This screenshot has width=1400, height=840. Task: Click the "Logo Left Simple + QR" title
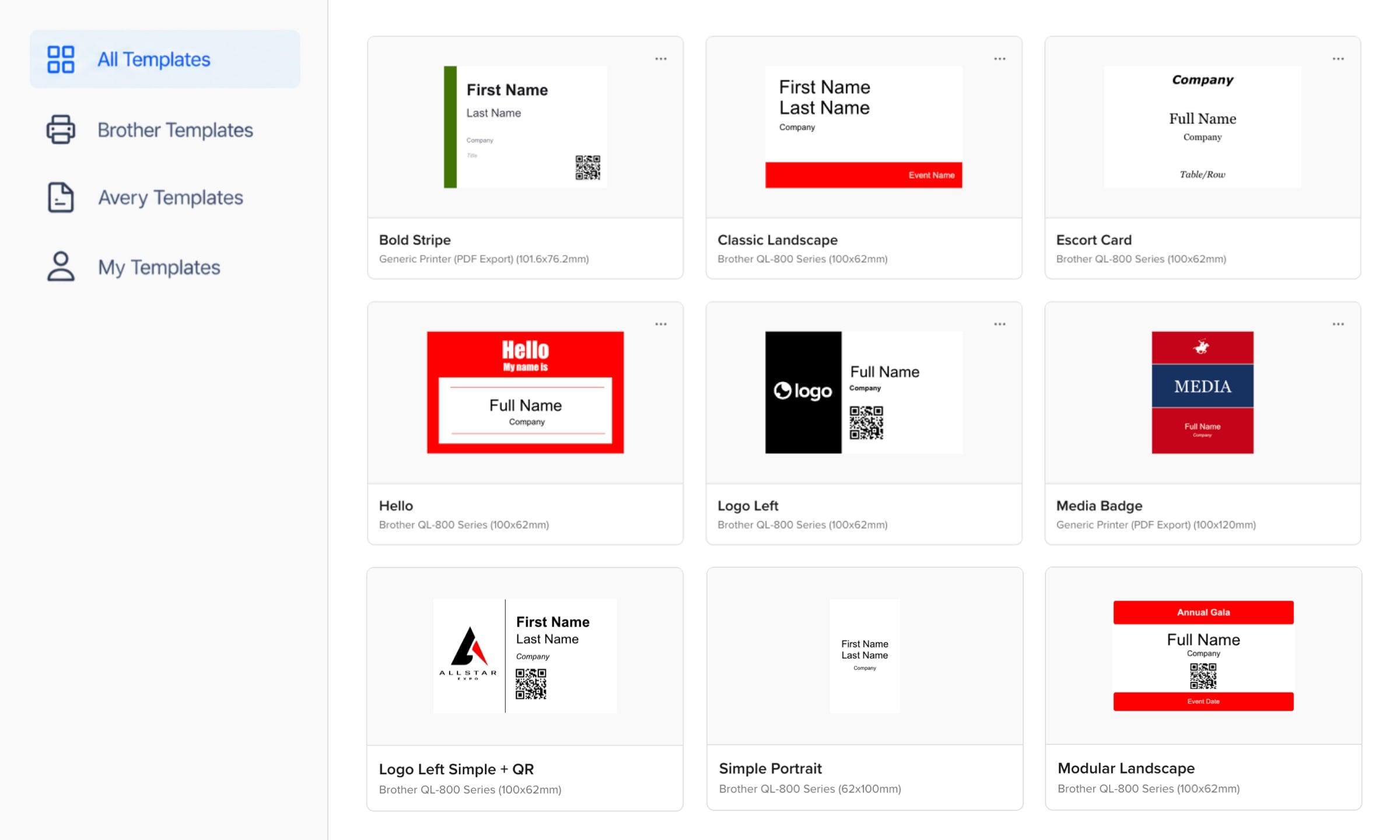pyautogui.click(x=456, y=769)
